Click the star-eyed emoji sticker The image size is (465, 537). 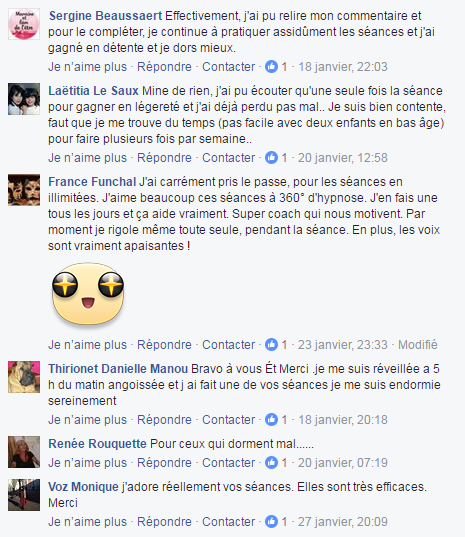pos(88,294)
